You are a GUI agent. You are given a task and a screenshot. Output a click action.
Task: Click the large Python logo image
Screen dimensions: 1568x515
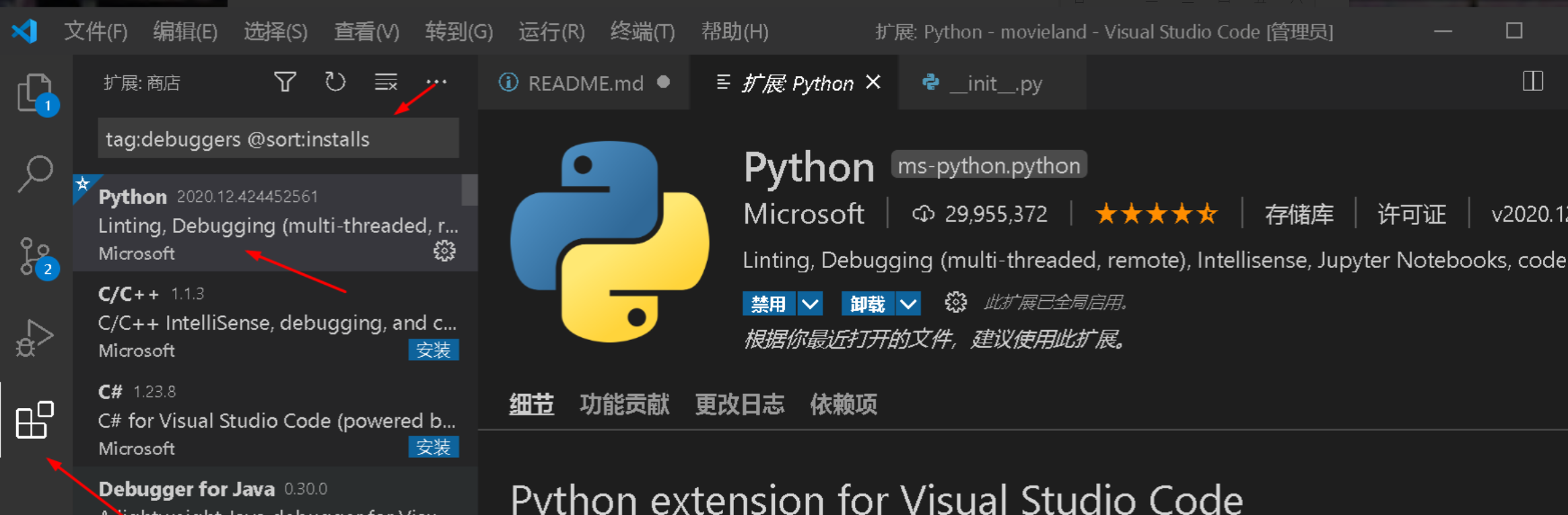point(609,241)
